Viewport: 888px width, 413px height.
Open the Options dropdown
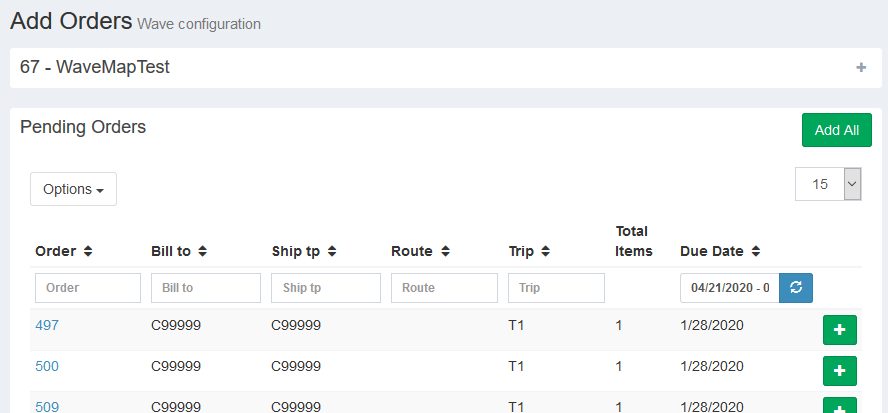click(73, 189)
